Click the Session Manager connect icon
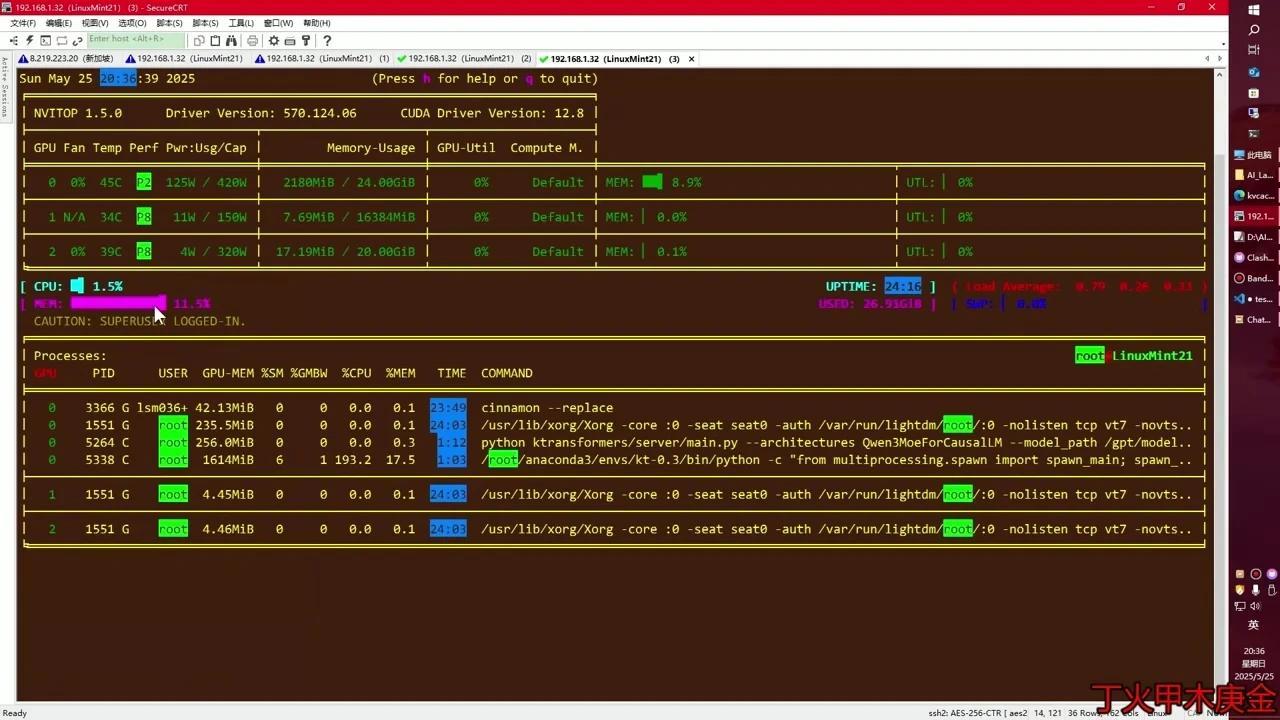This screenshot has height=720, width=1280. (x=14, y=41)
